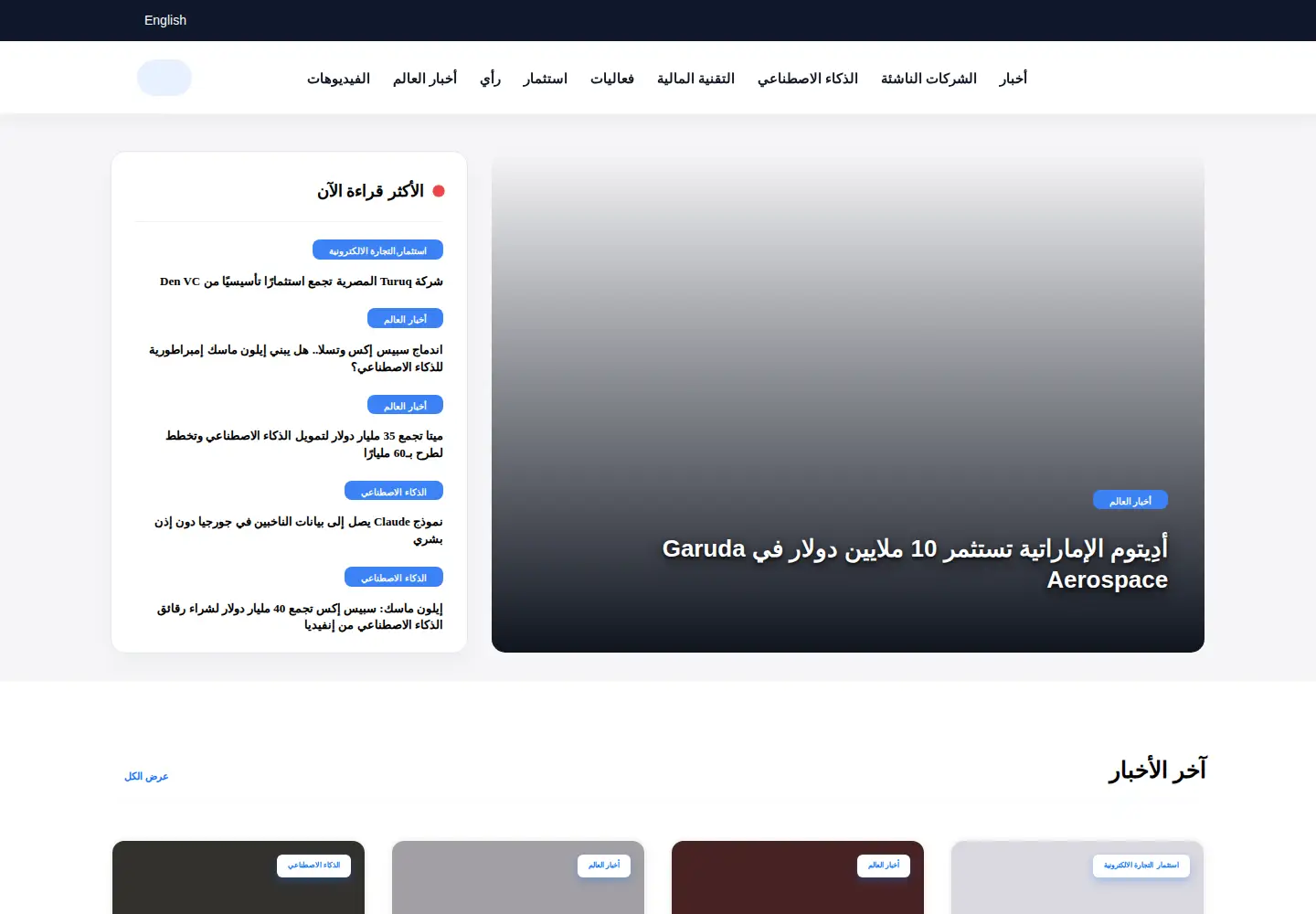Click the استثمار التجارة الالكترونية tag above the Turuq headline
1316x914 pixels.
[377, 250]
